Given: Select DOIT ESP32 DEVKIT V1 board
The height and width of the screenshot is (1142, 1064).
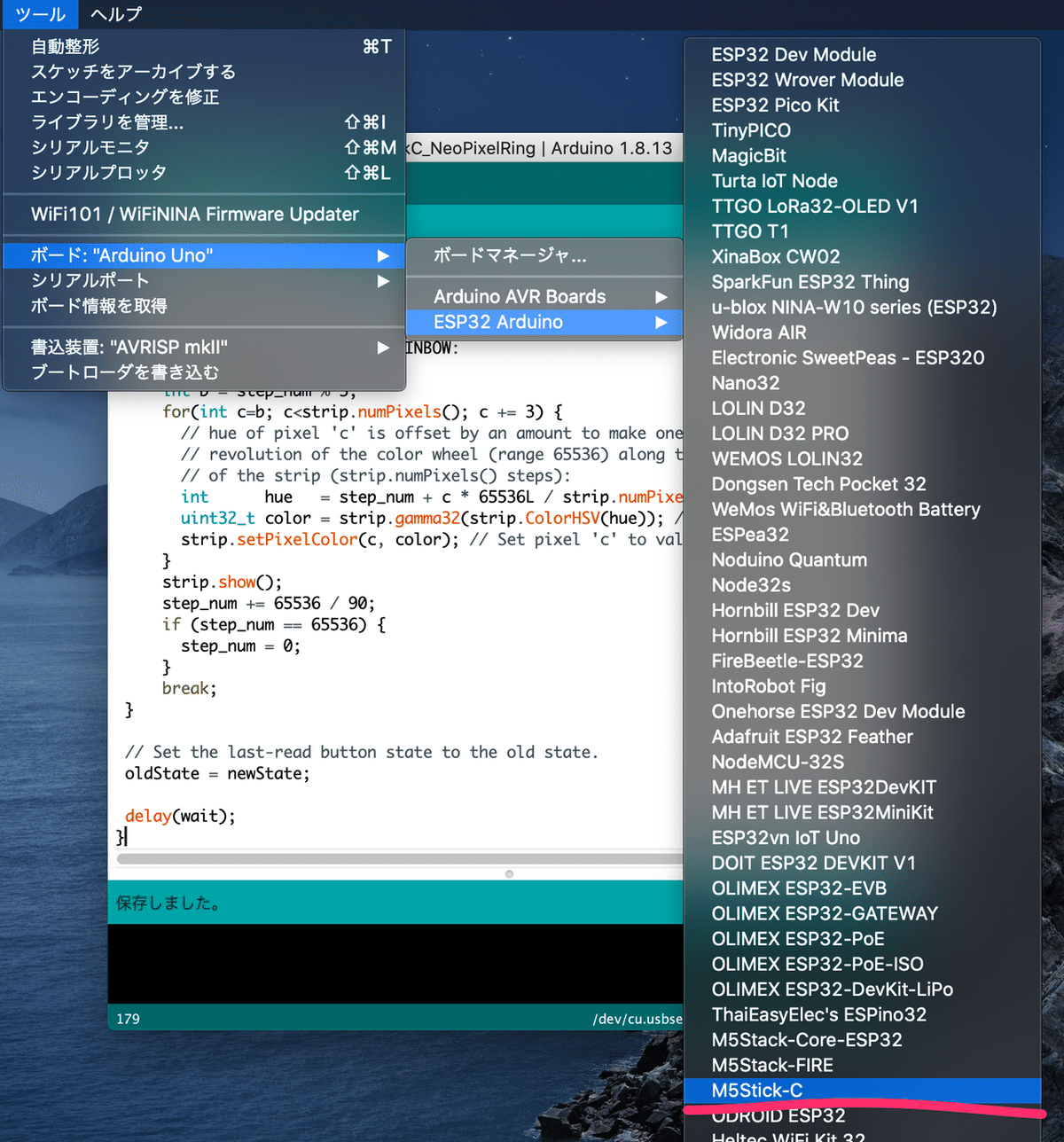Looking at the screenshot, I should pyautogui.click(x=862, y=864).
